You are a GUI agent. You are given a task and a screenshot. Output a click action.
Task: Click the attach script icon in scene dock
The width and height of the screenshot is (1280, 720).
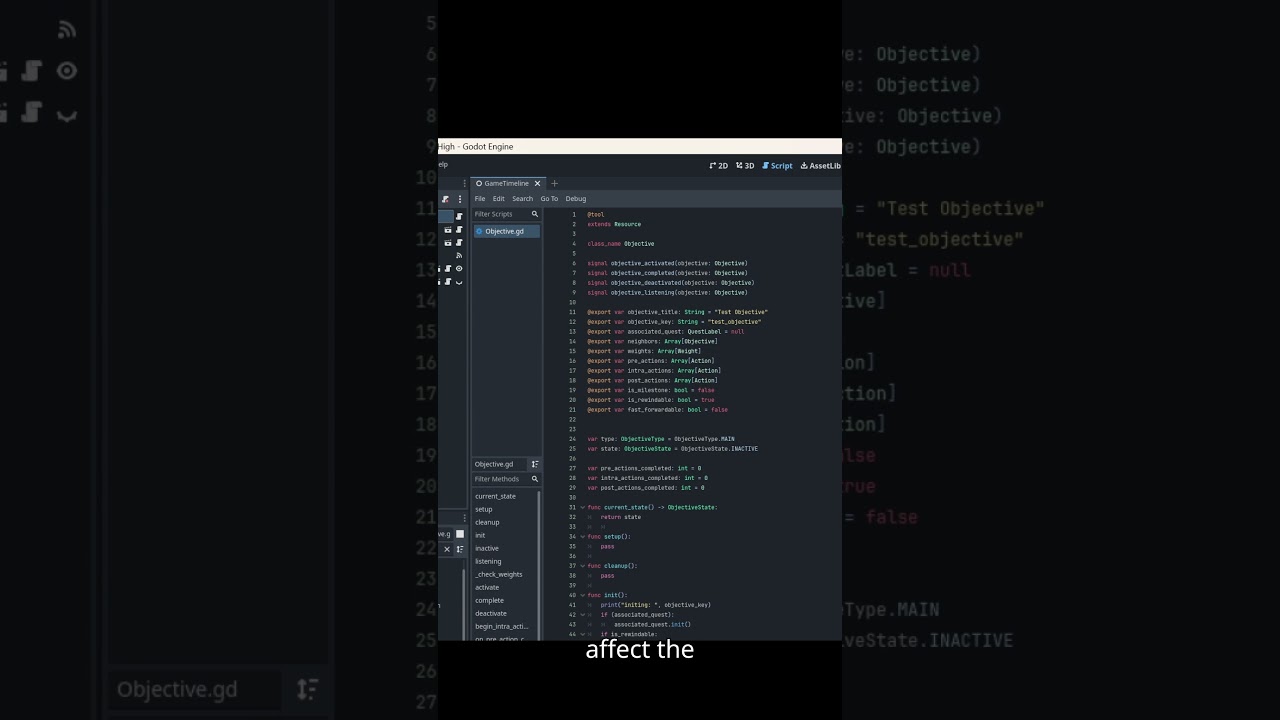(445, 199)
